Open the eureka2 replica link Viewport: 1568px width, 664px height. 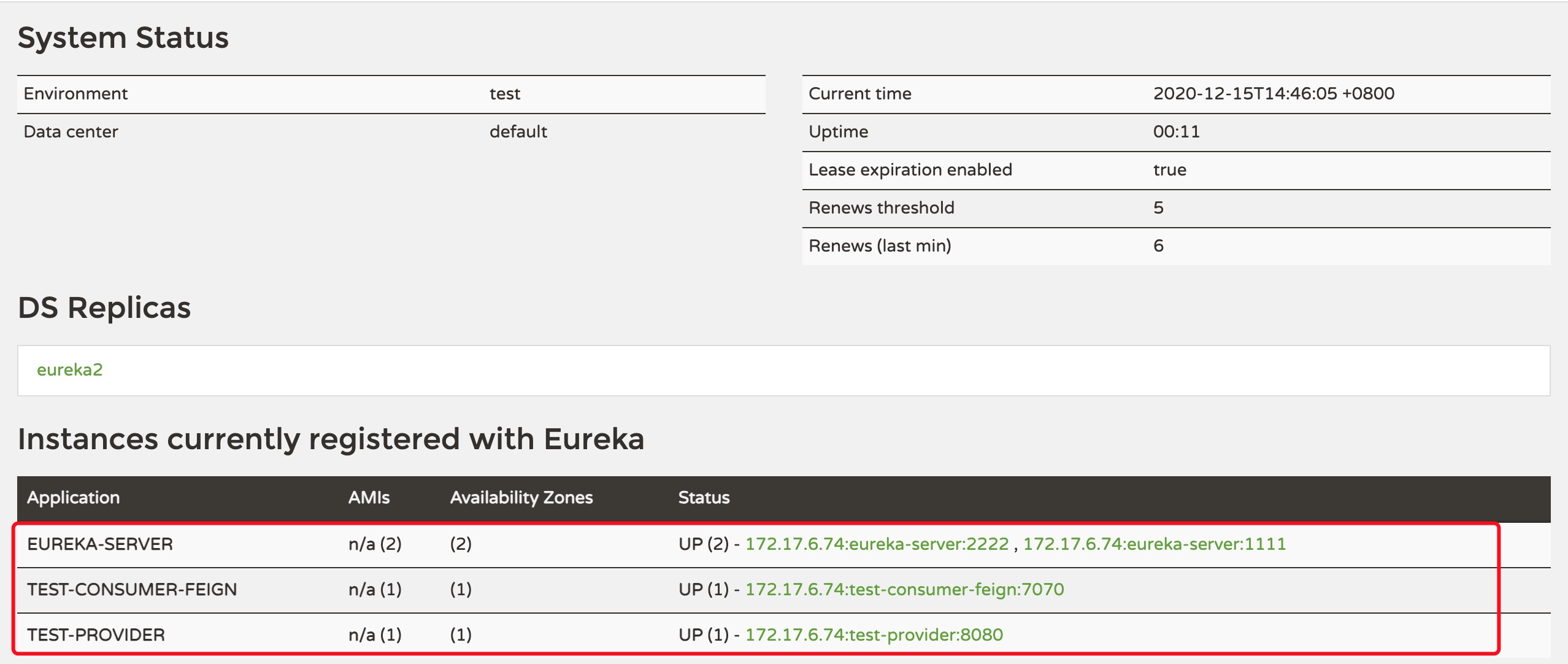coord(69,369)
